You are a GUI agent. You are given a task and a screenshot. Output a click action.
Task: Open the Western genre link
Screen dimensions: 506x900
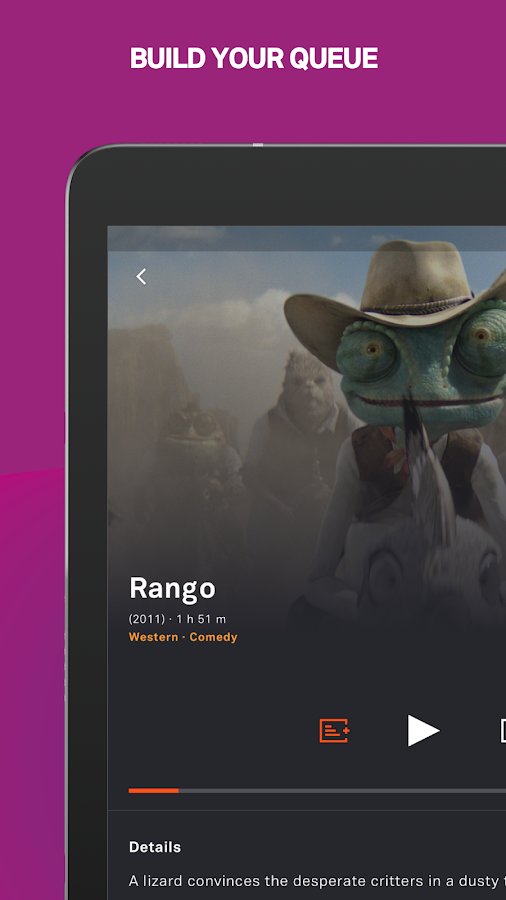[153, 637]
